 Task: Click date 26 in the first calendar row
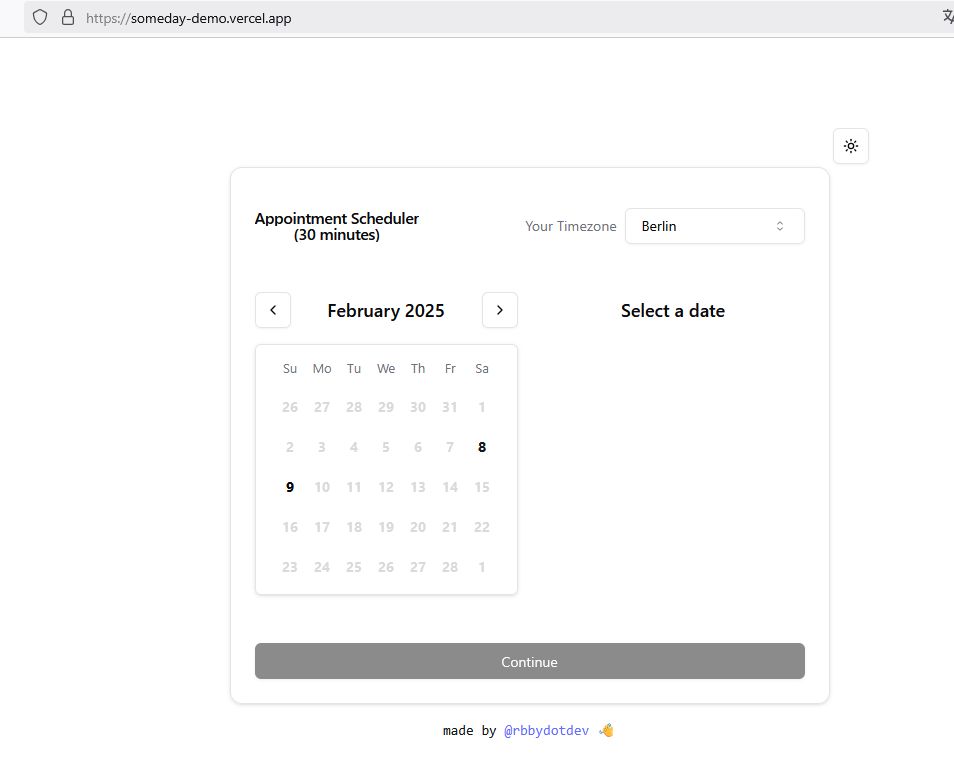pyautogui.click(x=290, y=407)
